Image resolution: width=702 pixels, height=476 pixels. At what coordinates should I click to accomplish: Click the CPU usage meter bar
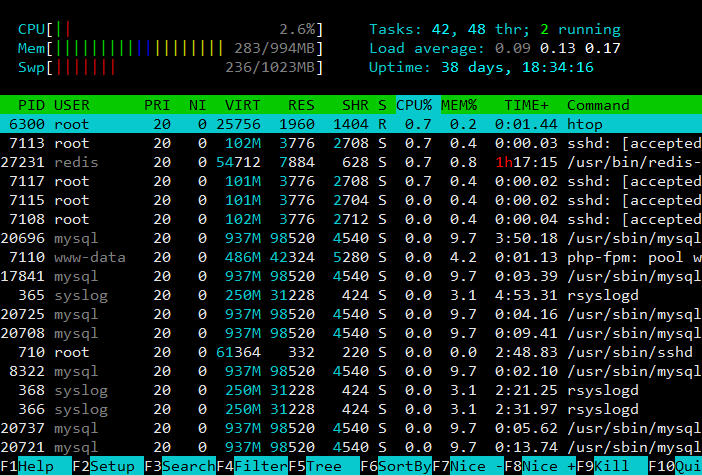(x=170, y=30)
